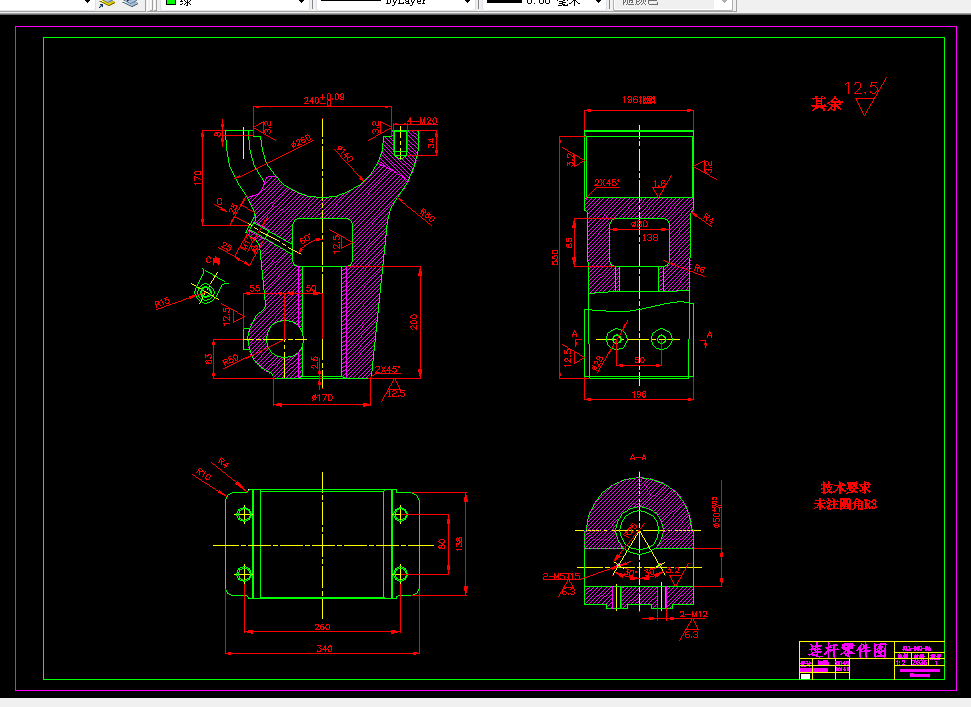This screenshot has height=707, width=971.
Task: Select the 60° angle dimension
Action: click(305, 239)
